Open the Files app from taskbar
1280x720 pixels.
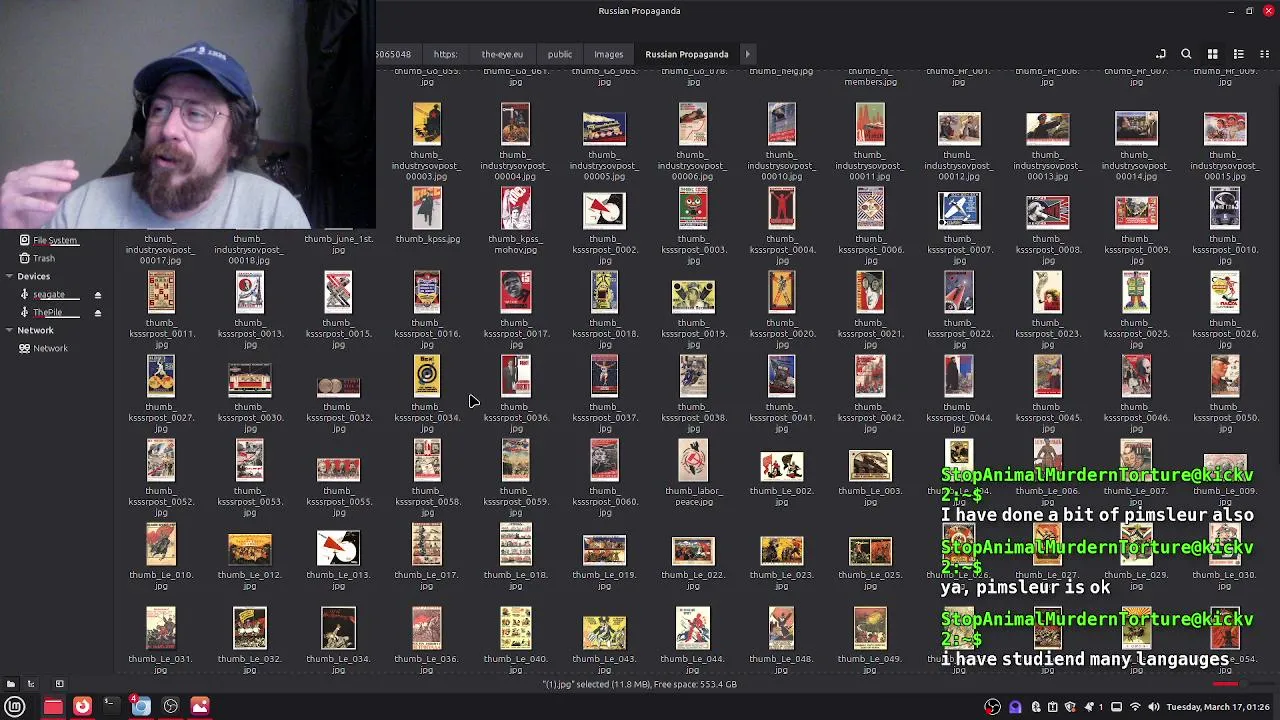(x=53, y=706)
